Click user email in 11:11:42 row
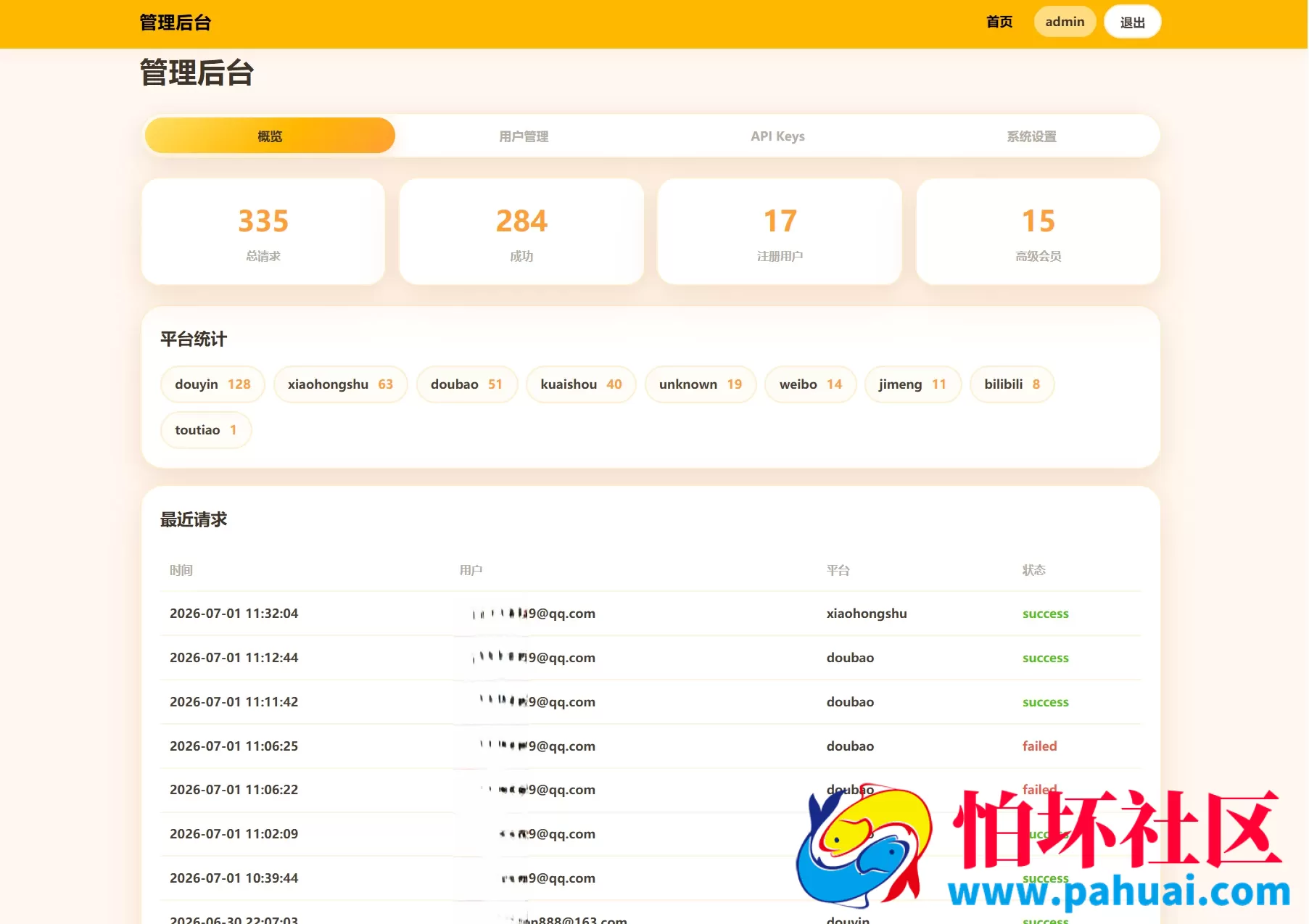Viewport: 1309px width, 924px height. click(537, 702)
